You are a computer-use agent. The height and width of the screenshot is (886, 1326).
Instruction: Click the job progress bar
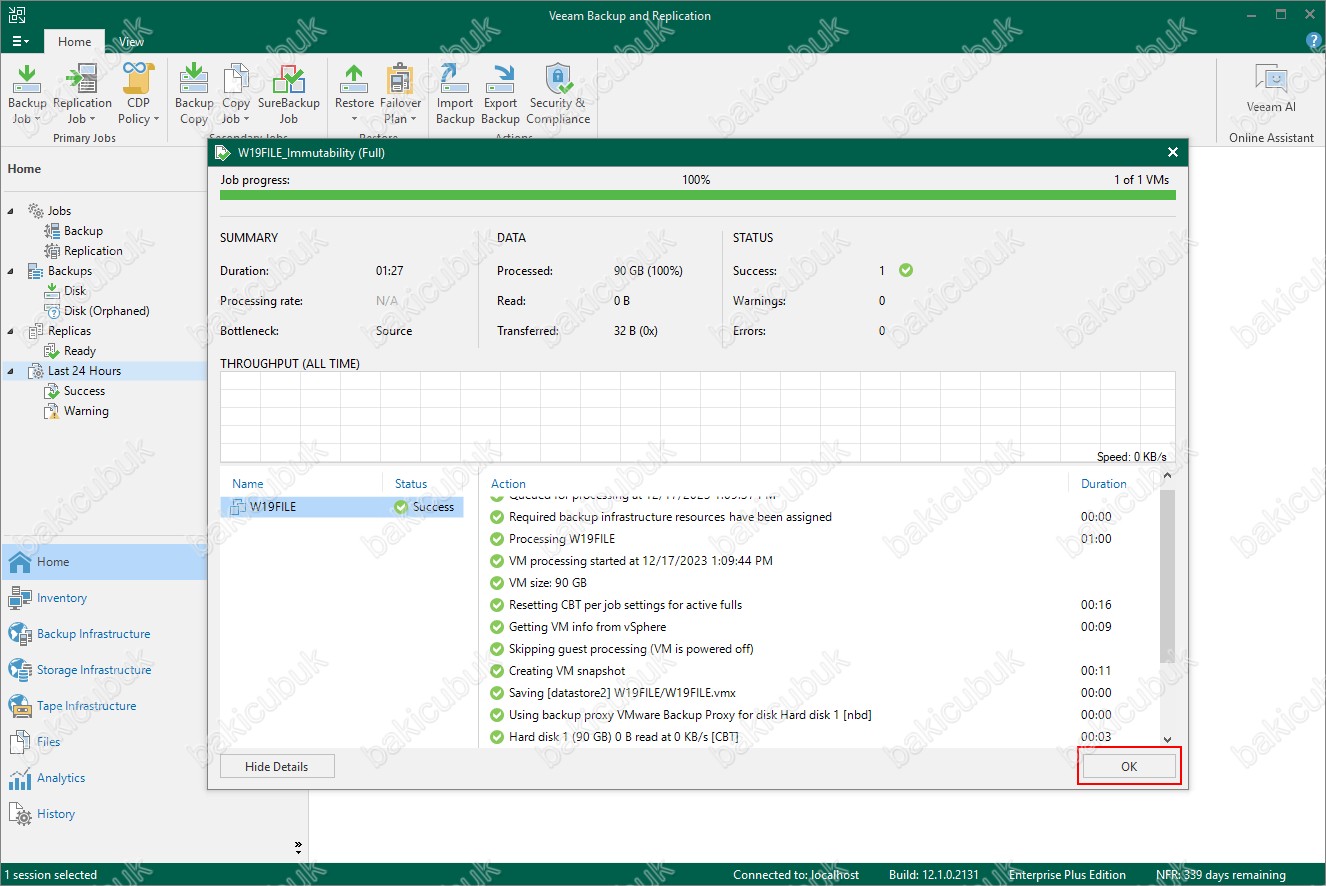[698, 194]
